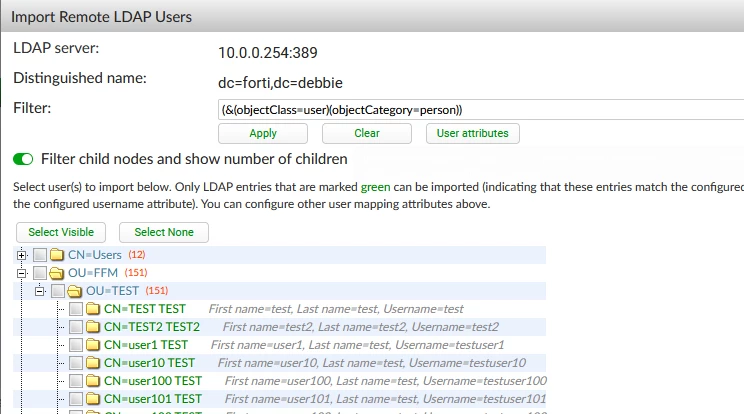The height and width of the screenshot is (414, 744).
Task: Click folder icon beside CN=user1 TEST
Action: (93, 345)
